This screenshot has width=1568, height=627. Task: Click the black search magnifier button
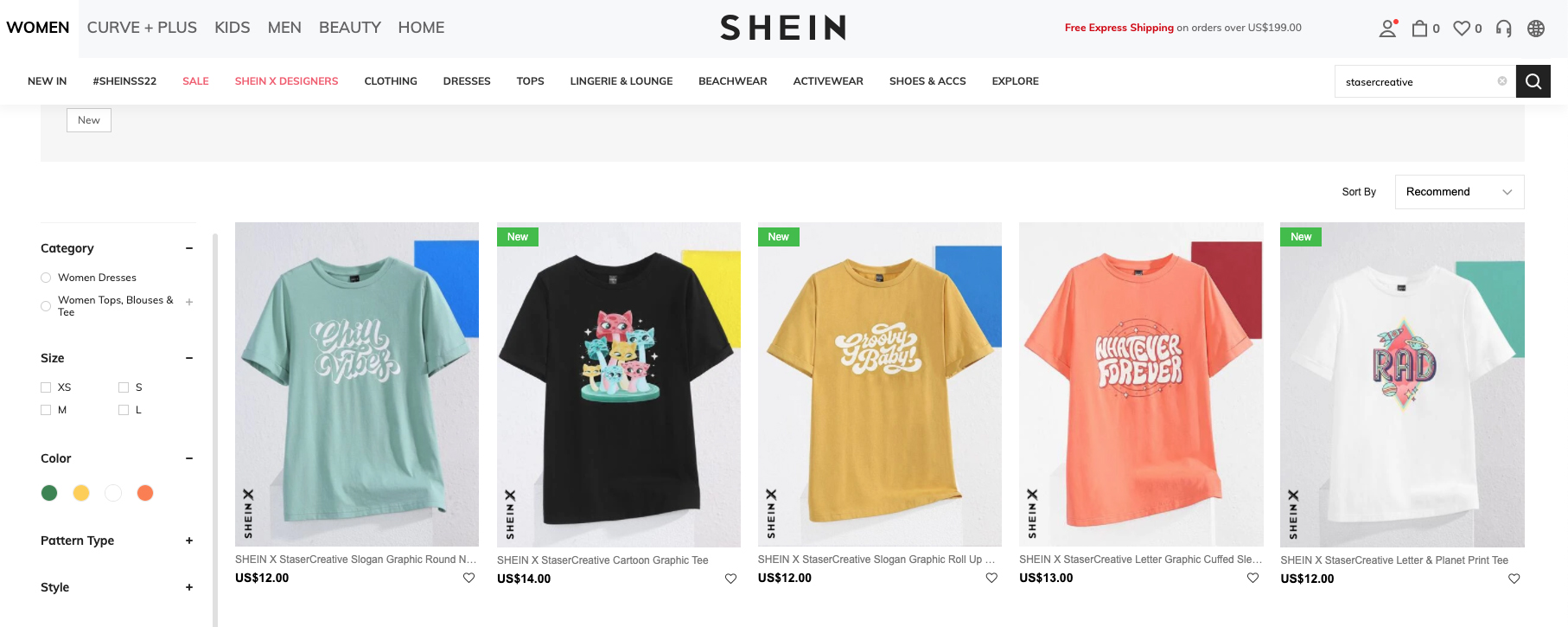pos(1533,81)
